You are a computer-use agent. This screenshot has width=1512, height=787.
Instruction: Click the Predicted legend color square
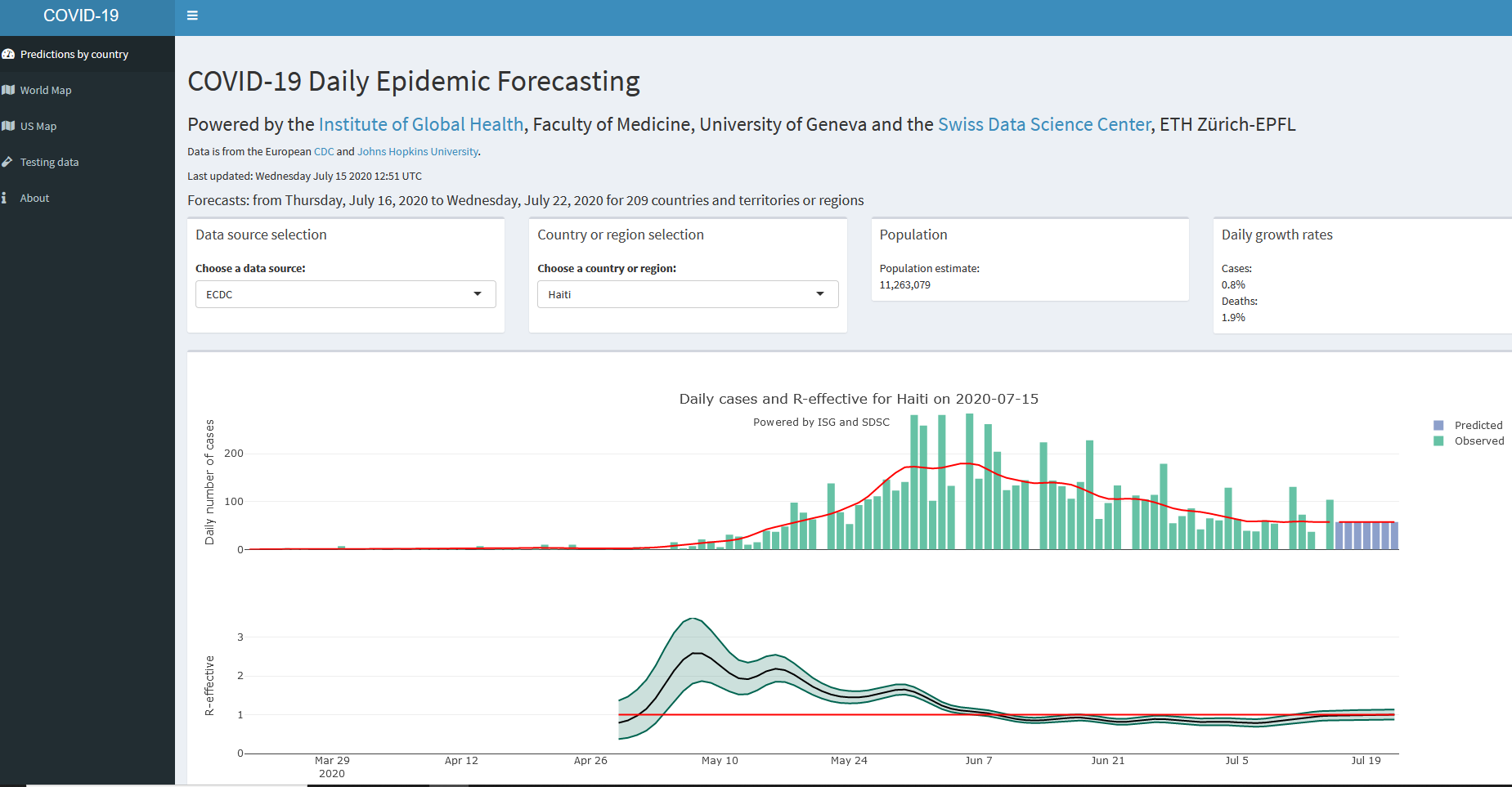(x=1437, y=424)
